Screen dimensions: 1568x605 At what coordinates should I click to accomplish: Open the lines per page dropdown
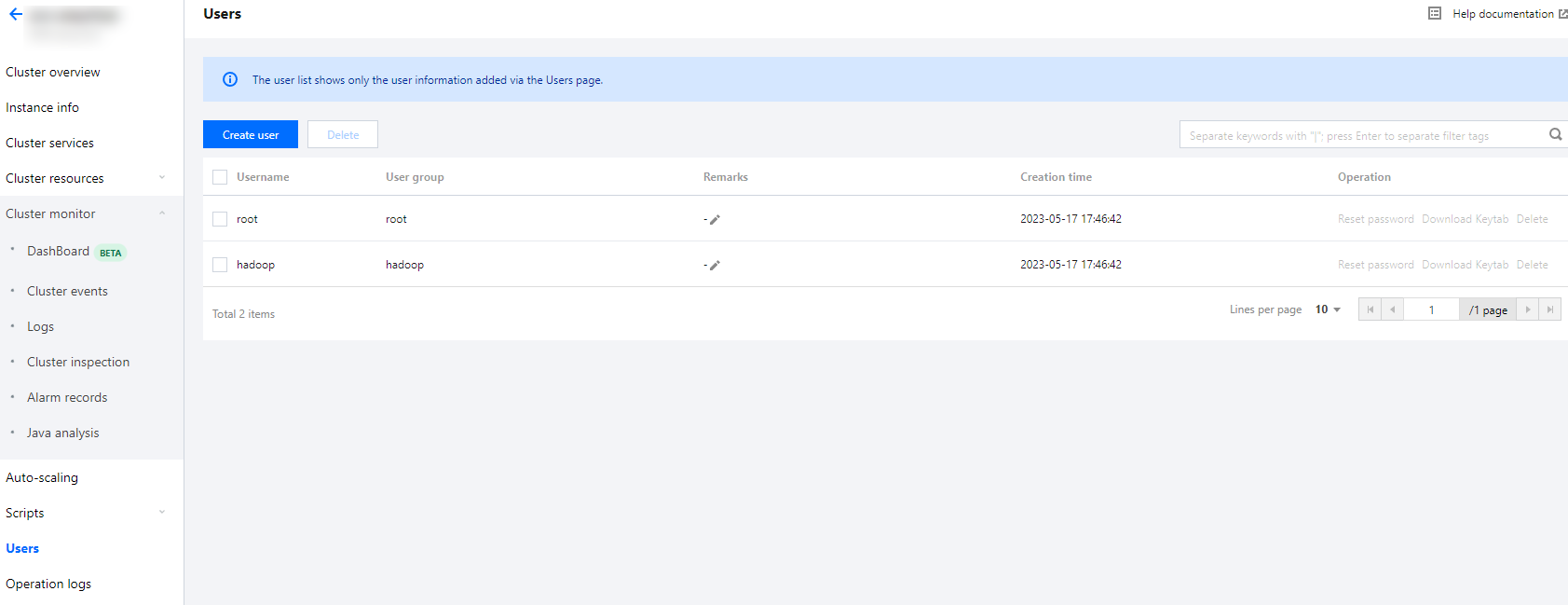tap(1328, 309)
